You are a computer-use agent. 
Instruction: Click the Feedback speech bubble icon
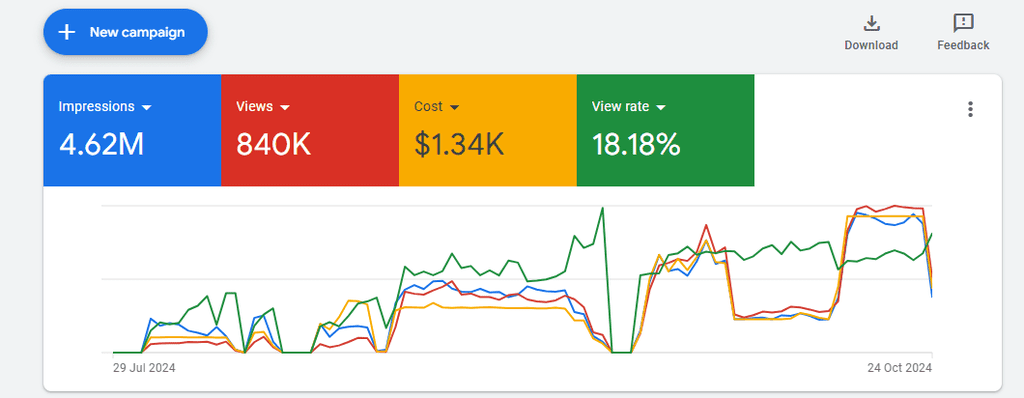point(963,23)
